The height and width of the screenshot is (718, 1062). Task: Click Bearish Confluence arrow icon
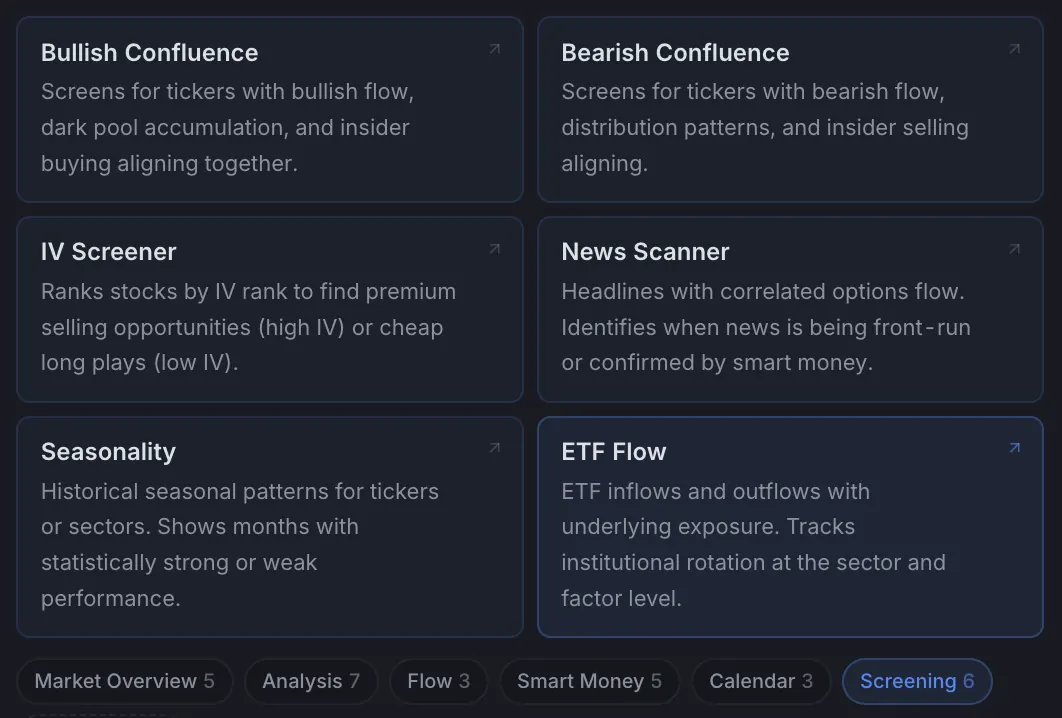coord(1015,49)
